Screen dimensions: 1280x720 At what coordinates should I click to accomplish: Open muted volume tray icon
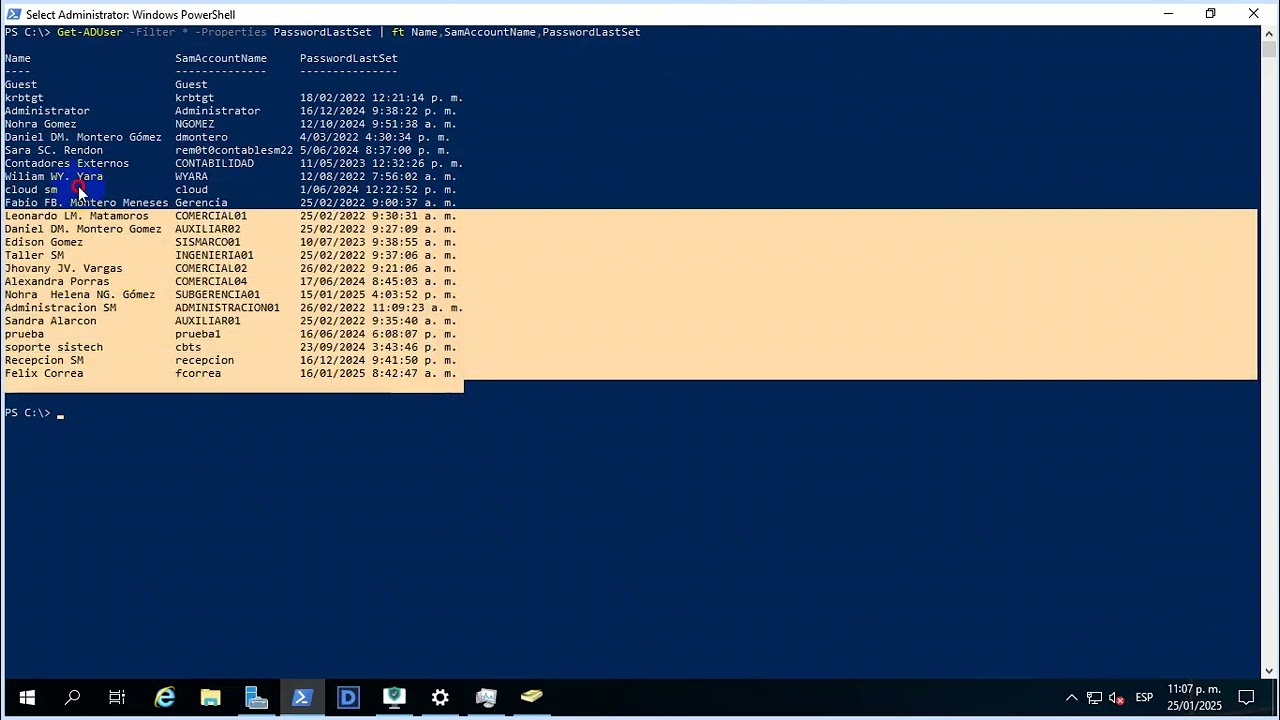click(1116, 698)
